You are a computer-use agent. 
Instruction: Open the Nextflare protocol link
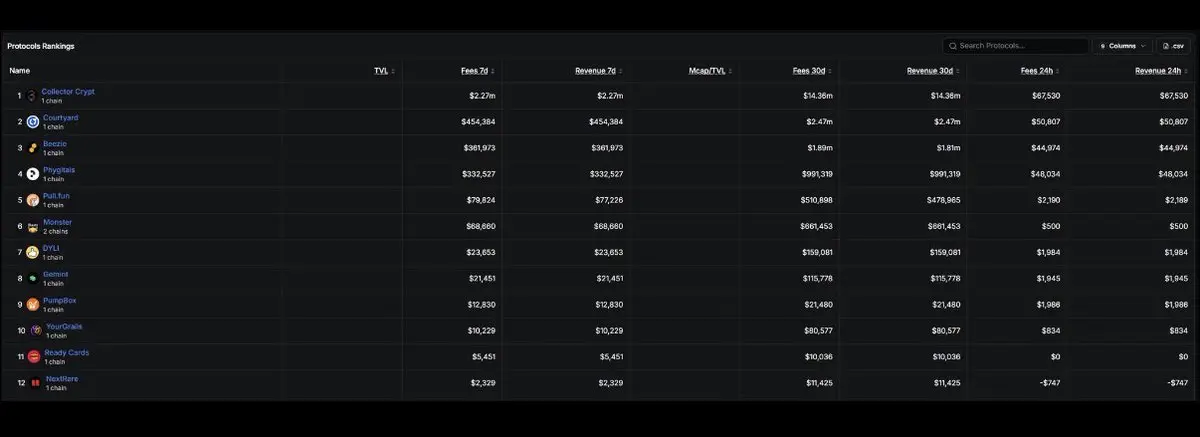pyautogui.click(x=62, y=378)
